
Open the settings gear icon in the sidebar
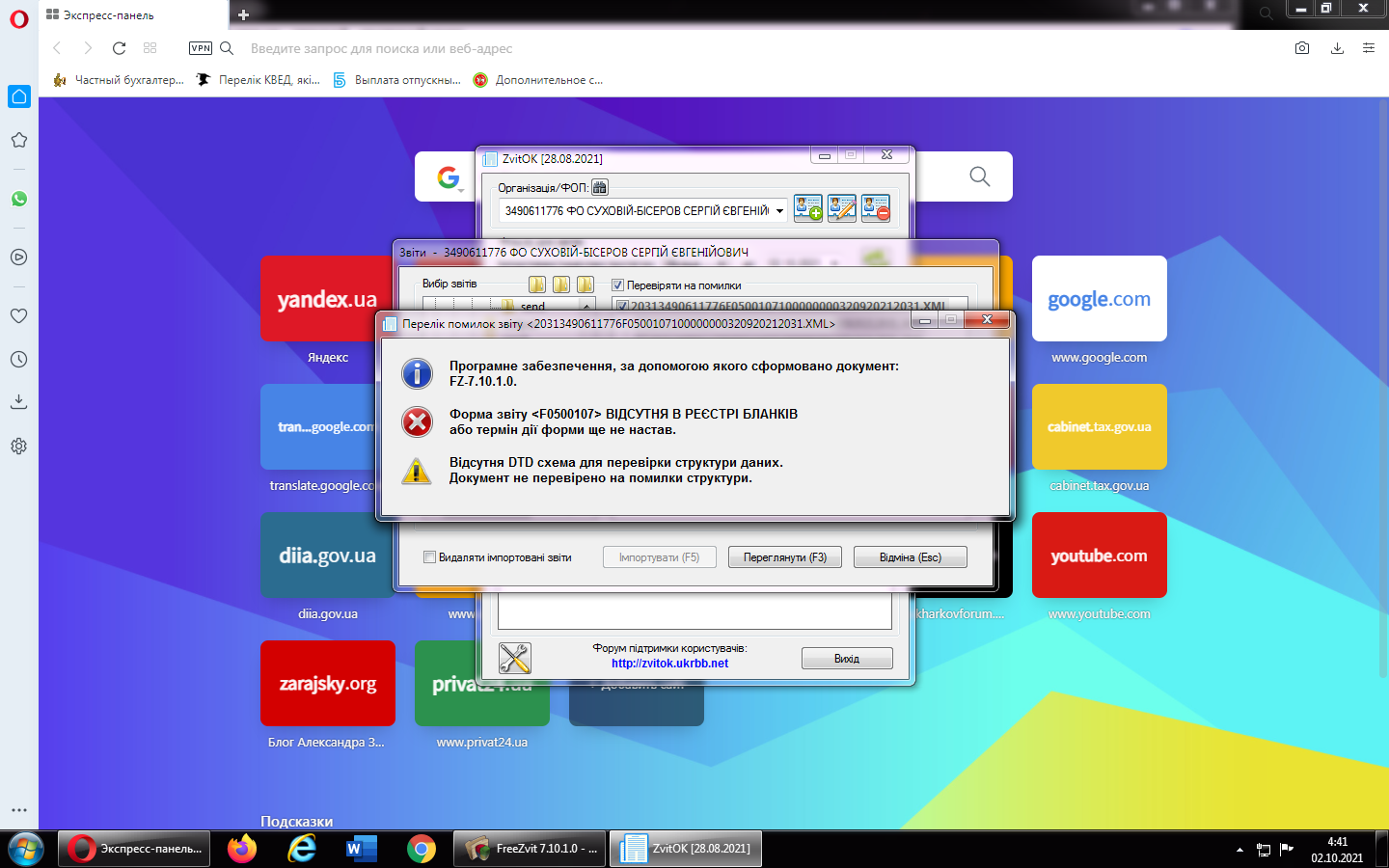point(19,447)
